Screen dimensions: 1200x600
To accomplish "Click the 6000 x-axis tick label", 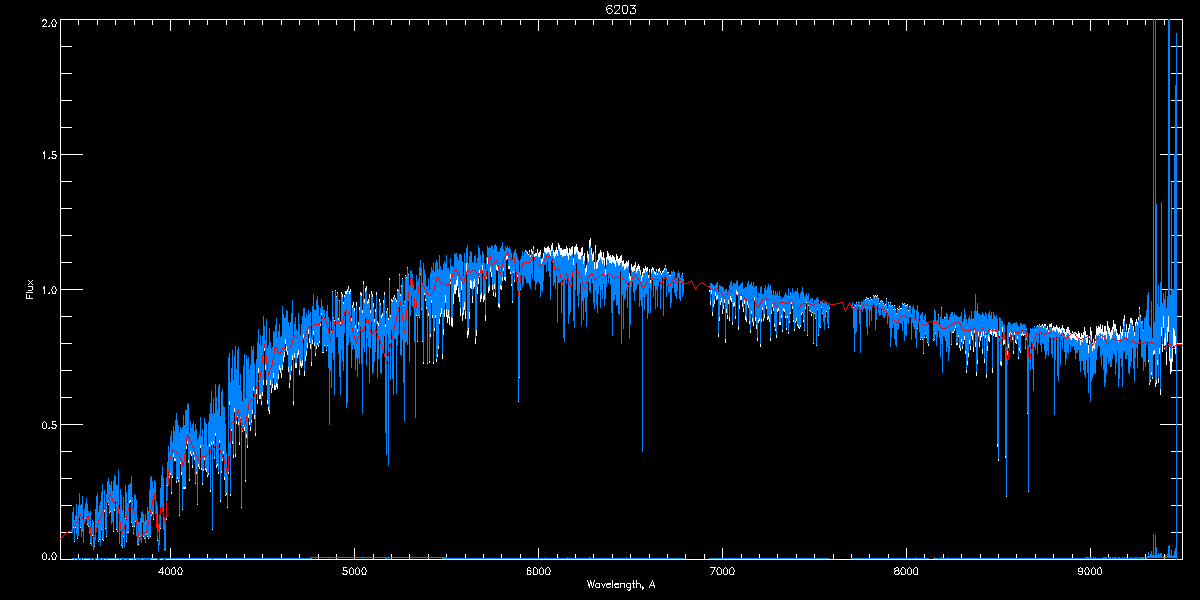I will point(538,571).
